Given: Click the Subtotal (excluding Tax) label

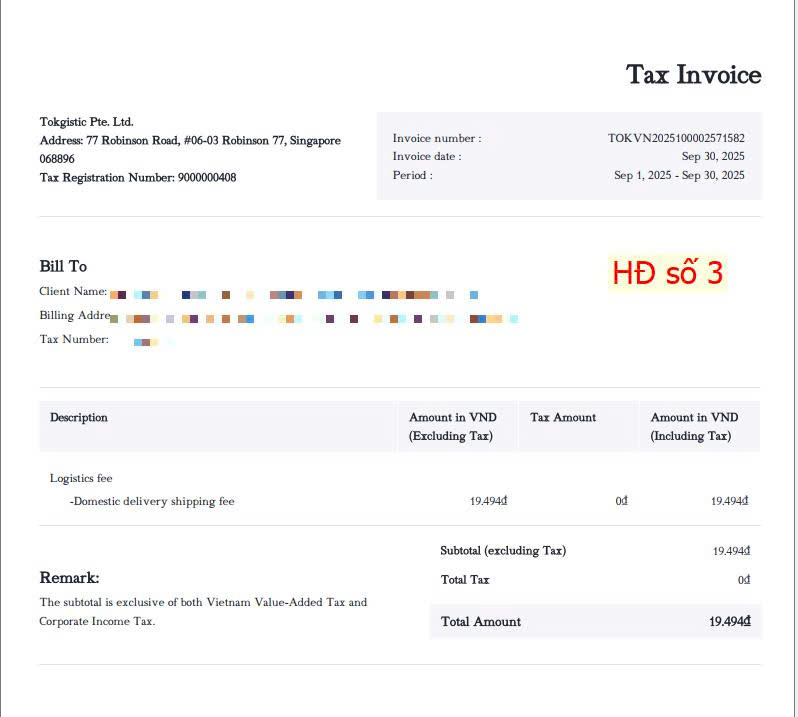Looking at the screenshot, I should pos(503,551).
